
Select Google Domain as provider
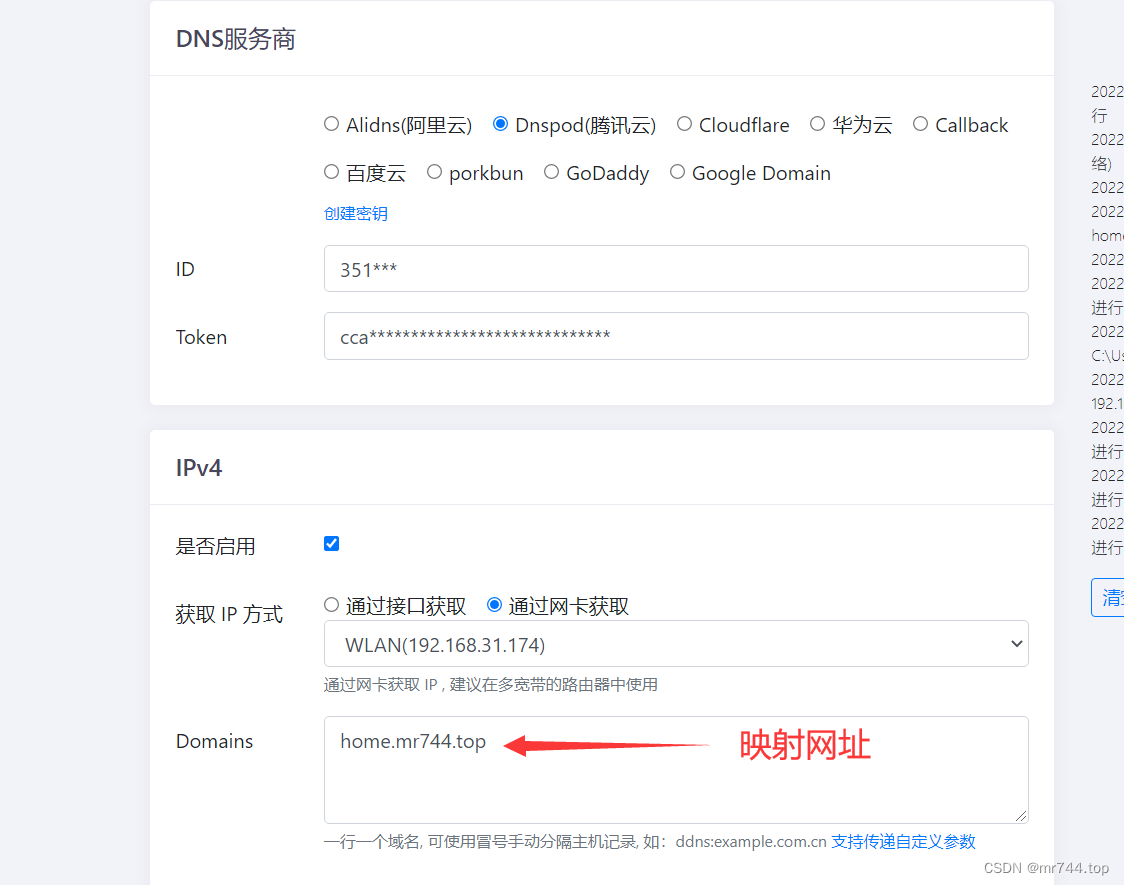coord(677,172)
